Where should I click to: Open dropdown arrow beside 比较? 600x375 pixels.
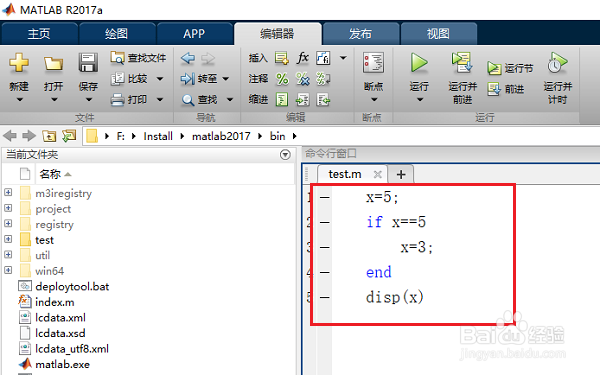tap(160, 79)
